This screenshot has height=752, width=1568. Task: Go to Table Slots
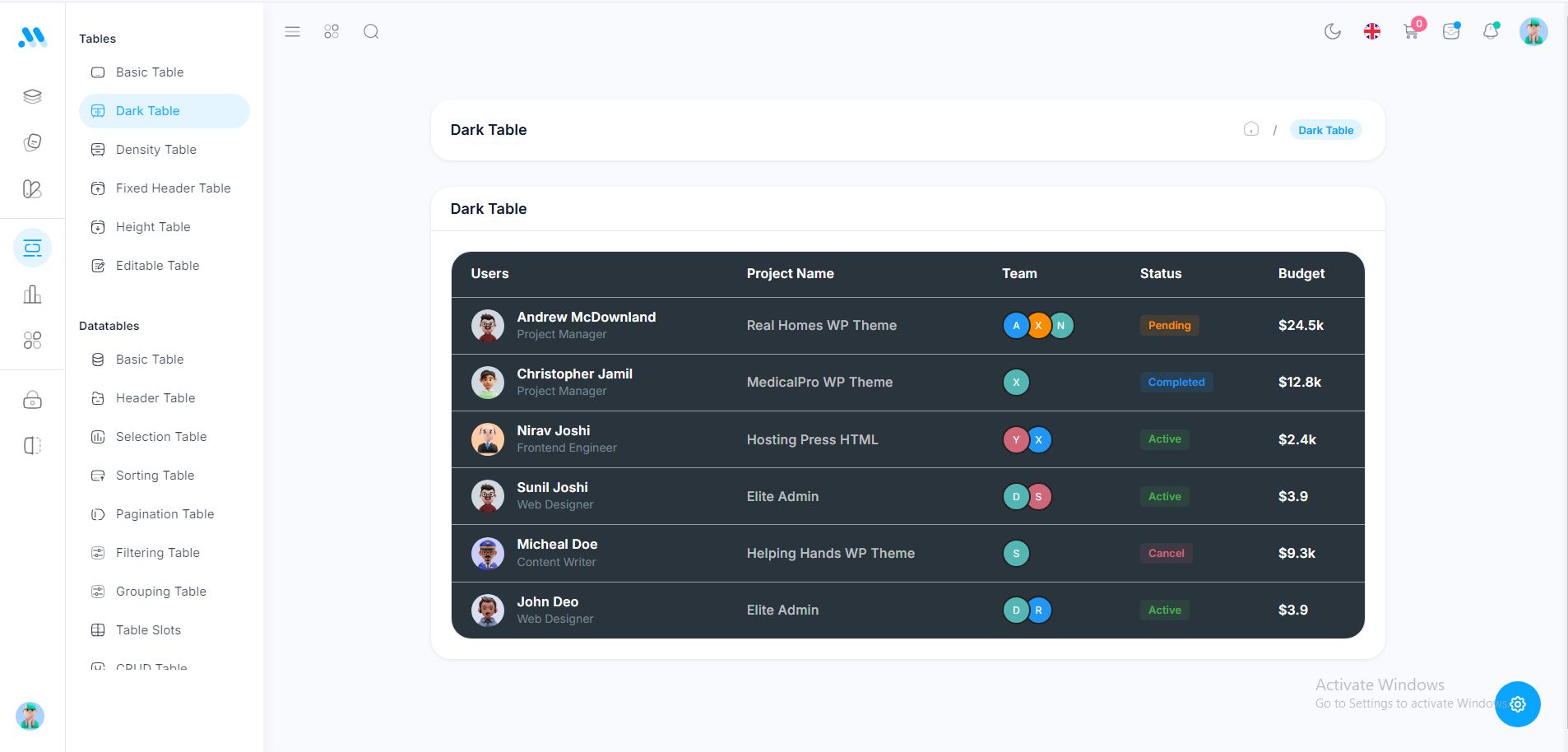click(165, 630)
